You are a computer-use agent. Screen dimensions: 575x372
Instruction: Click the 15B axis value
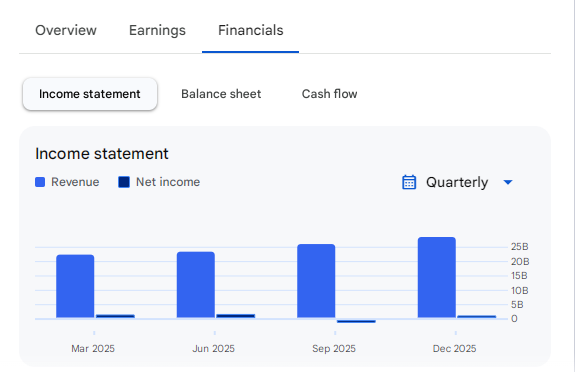[519, 276]
